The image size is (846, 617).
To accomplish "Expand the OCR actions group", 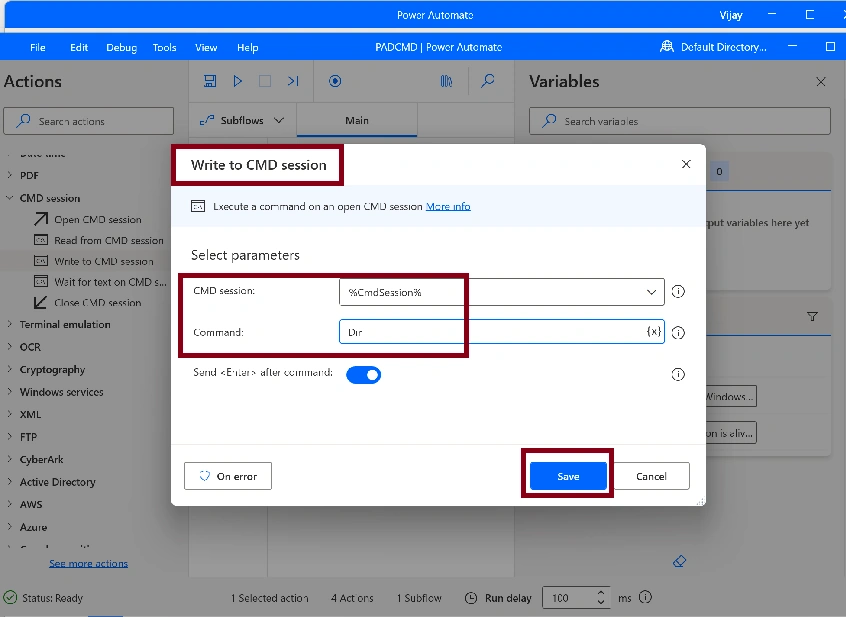I will point(9,346).
